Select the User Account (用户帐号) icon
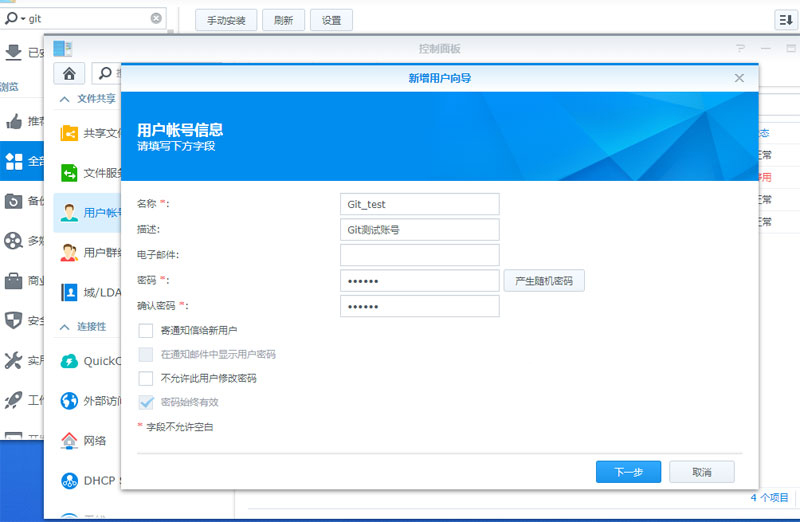This screenshot has width=800, height=522. click(x=69, y=212)
